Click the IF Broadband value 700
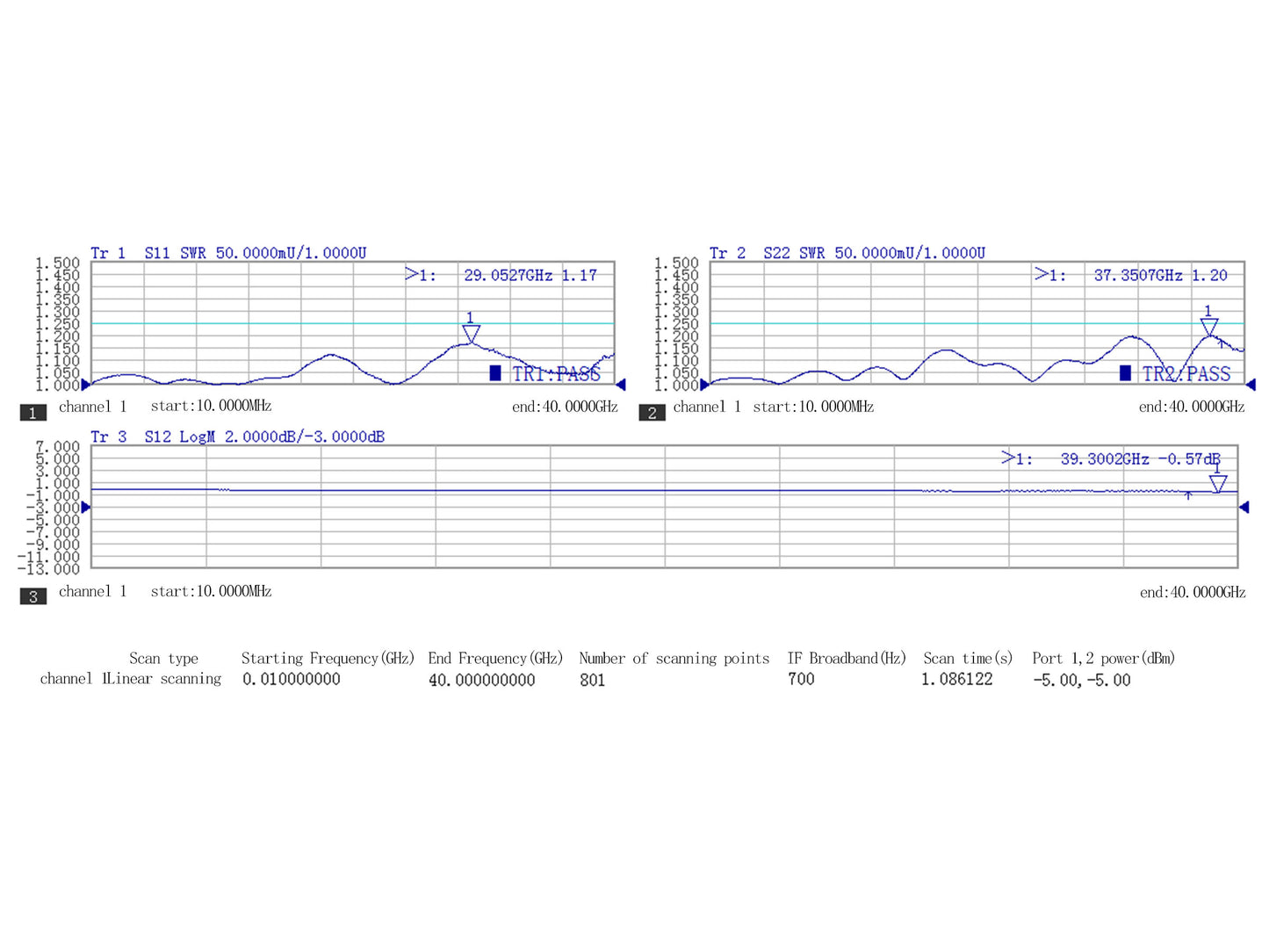This screenshot has height=952, width=1269. coord(801,679)
